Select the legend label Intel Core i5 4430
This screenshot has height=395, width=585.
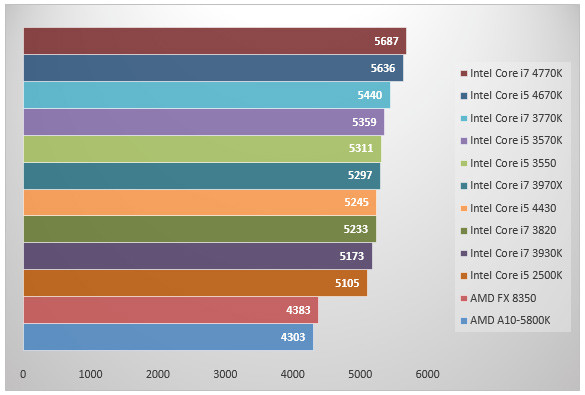coord(513,208)
